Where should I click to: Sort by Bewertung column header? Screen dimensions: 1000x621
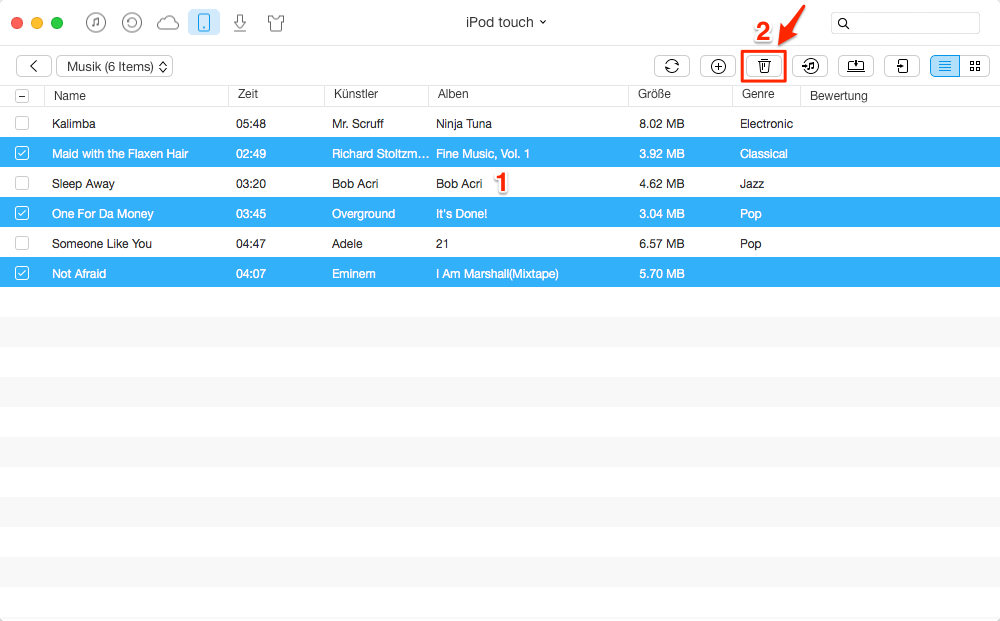pos(839,96)
